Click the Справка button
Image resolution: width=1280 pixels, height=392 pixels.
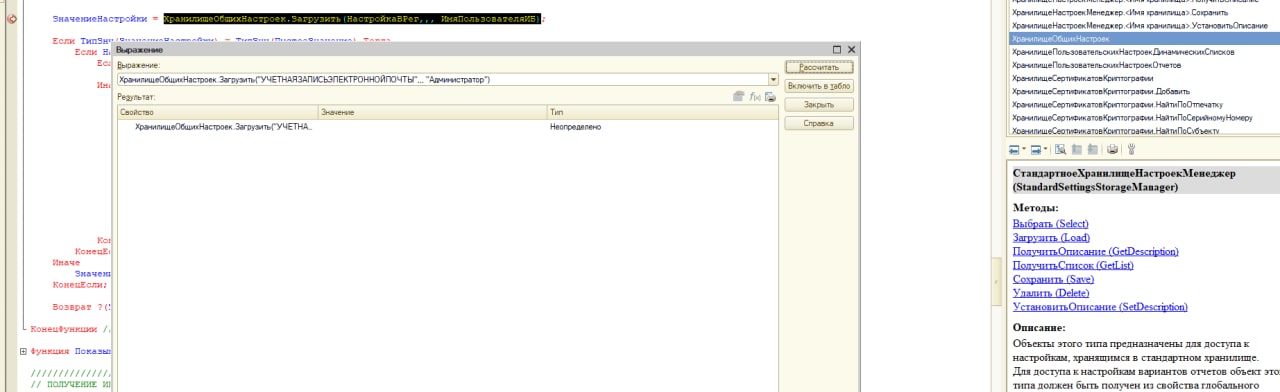tap(819, 123)
